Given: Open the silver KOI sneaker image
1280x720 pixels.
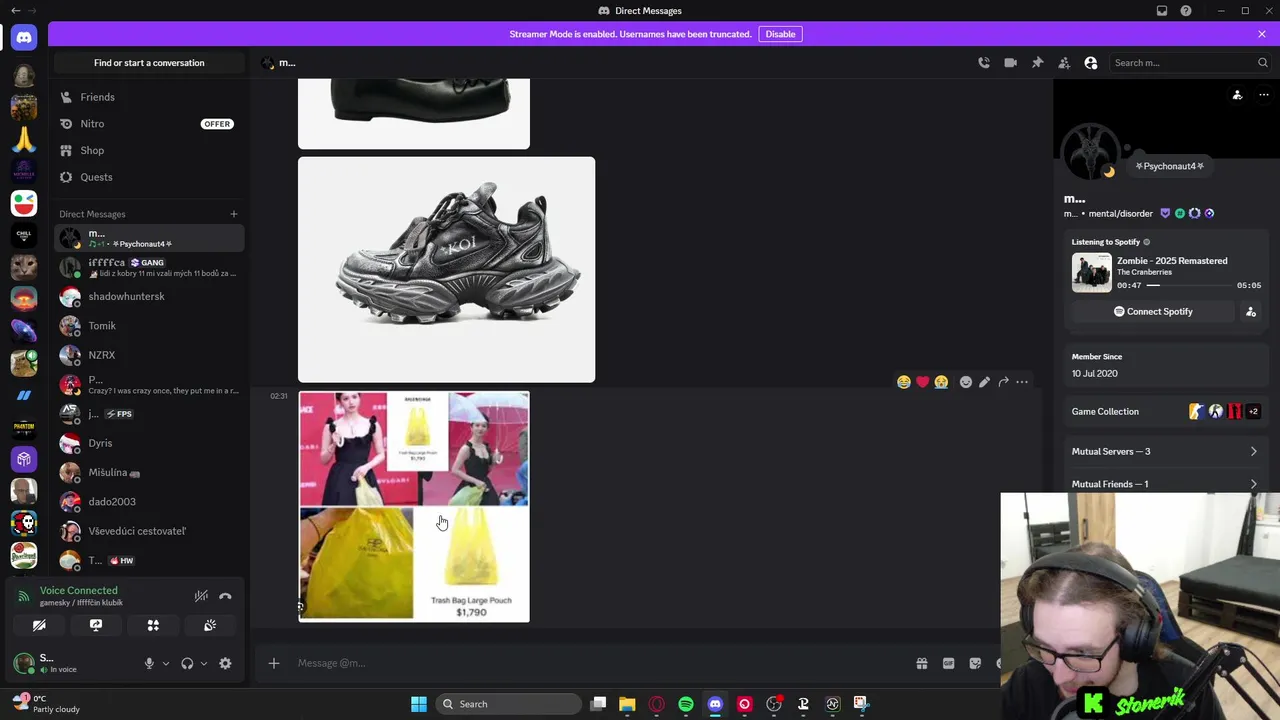Looking at the screenshot, I should [x=446, y=270].
